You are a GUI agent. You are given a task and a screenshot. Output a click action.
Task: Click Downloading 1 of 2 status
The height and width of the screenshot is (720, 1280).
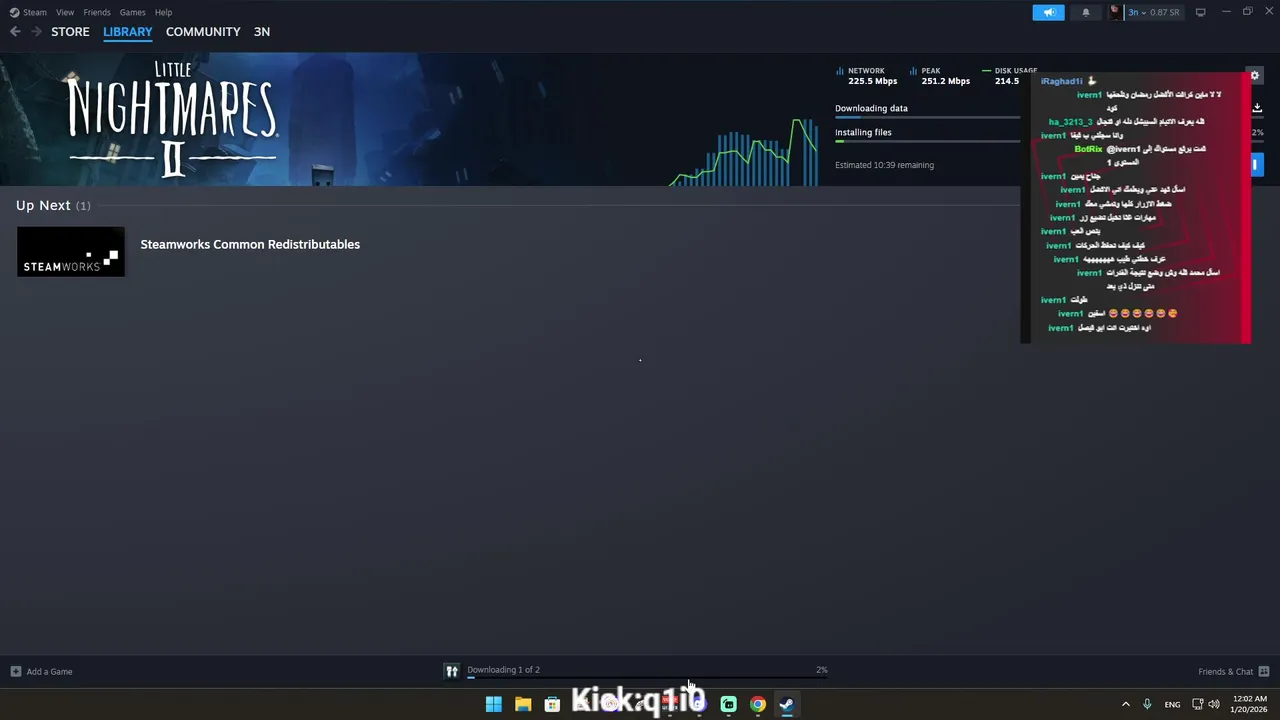pyautogui.click(x=503, y=670)
